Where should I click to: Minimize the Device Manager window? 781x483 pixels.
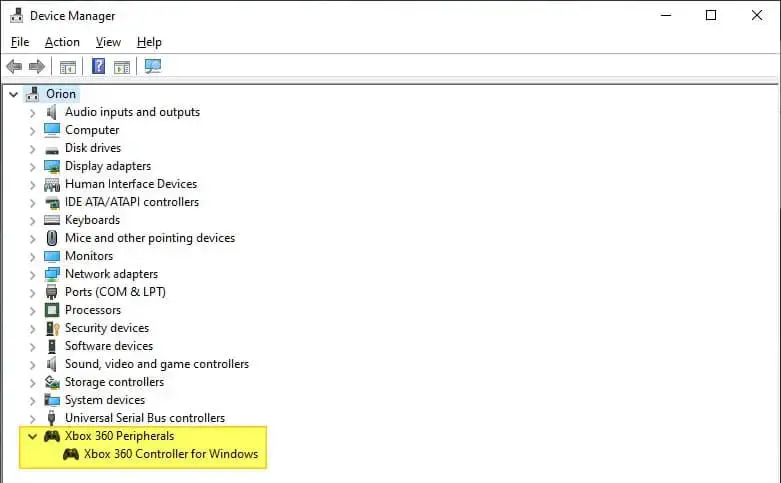[666, 15]
